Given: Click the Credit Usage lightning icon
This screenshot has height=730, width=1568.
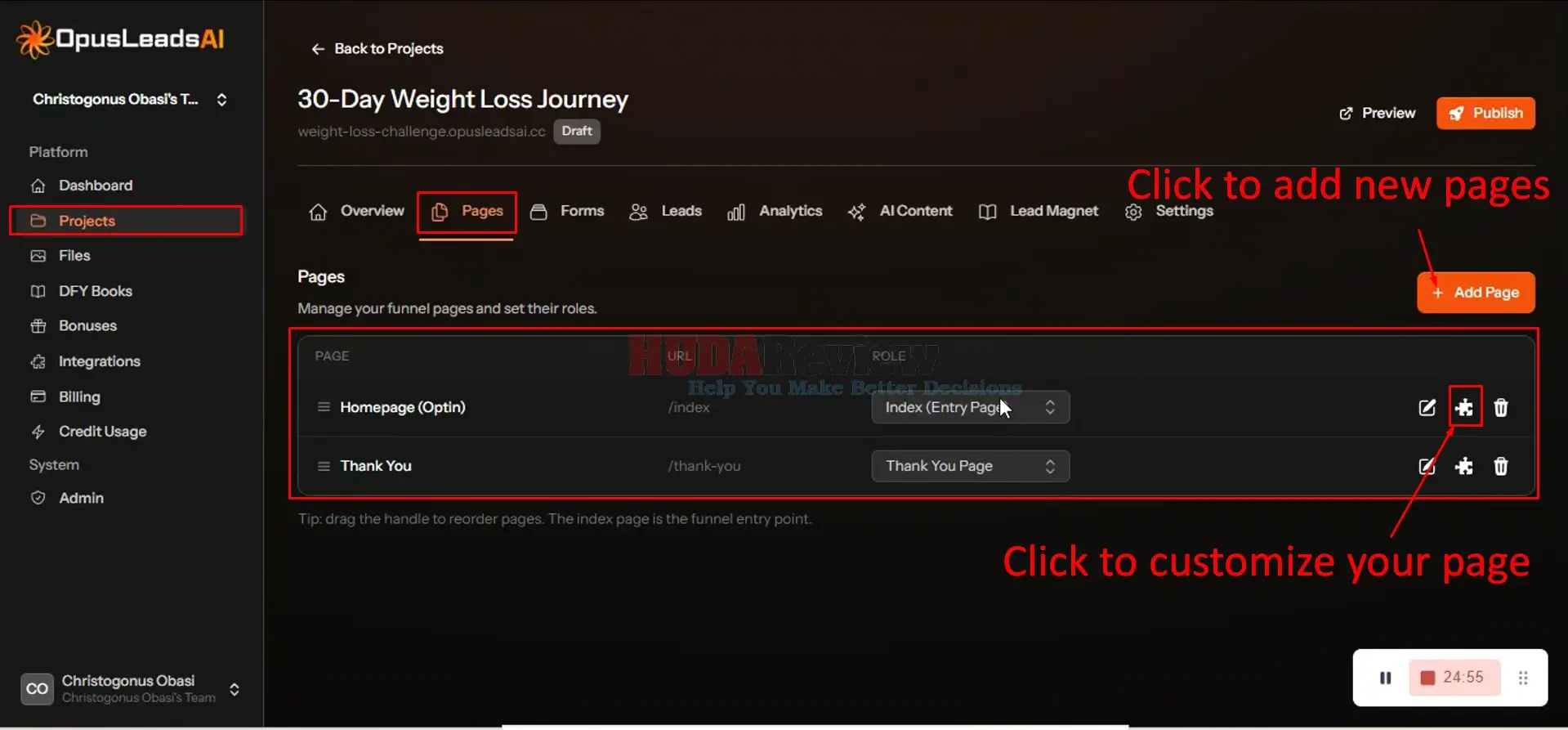Looking at the screenshot, I should tap(38, 432).
